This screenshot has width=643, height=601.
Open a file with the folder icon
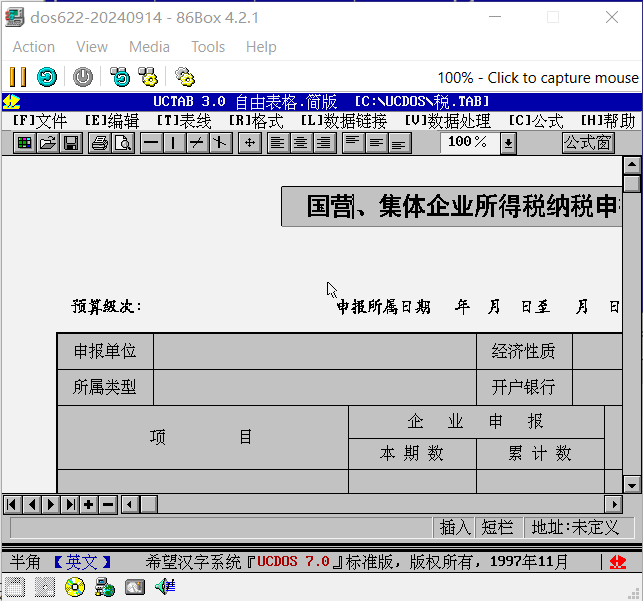[x=48, y=143]
